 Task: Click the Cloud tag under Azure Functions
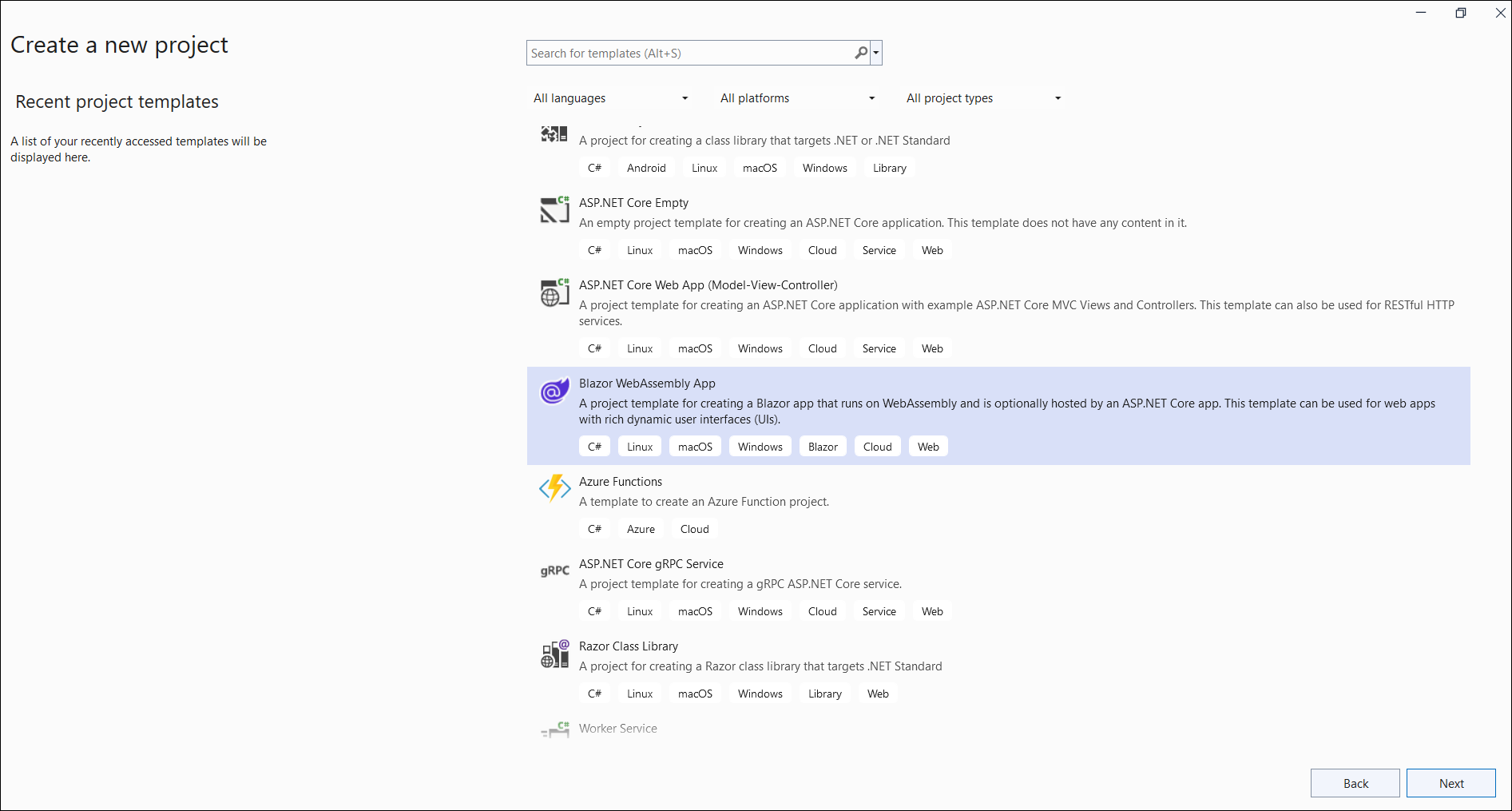(x=695, y=529)
